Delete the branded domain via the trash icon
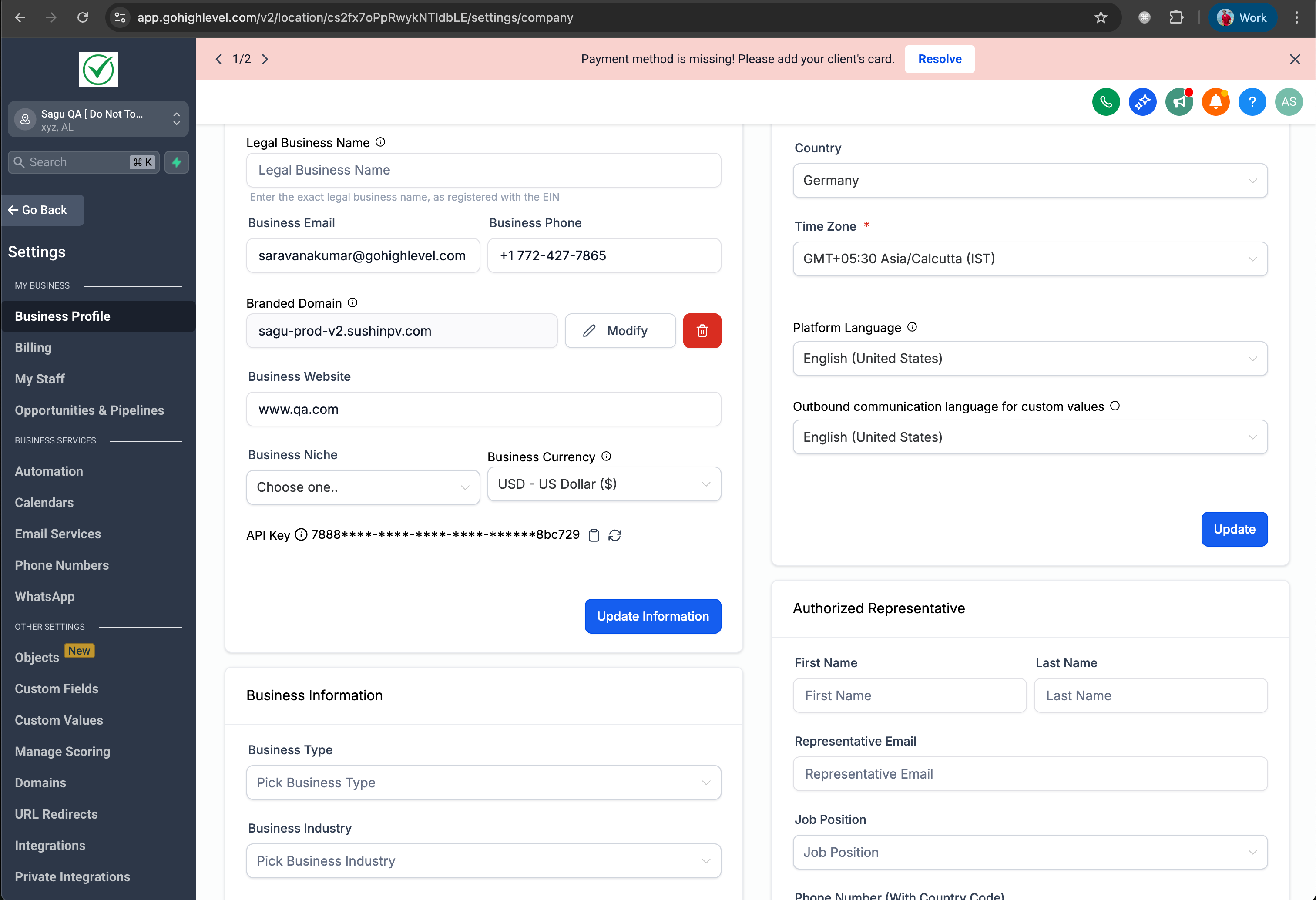 tap(702, 330)
